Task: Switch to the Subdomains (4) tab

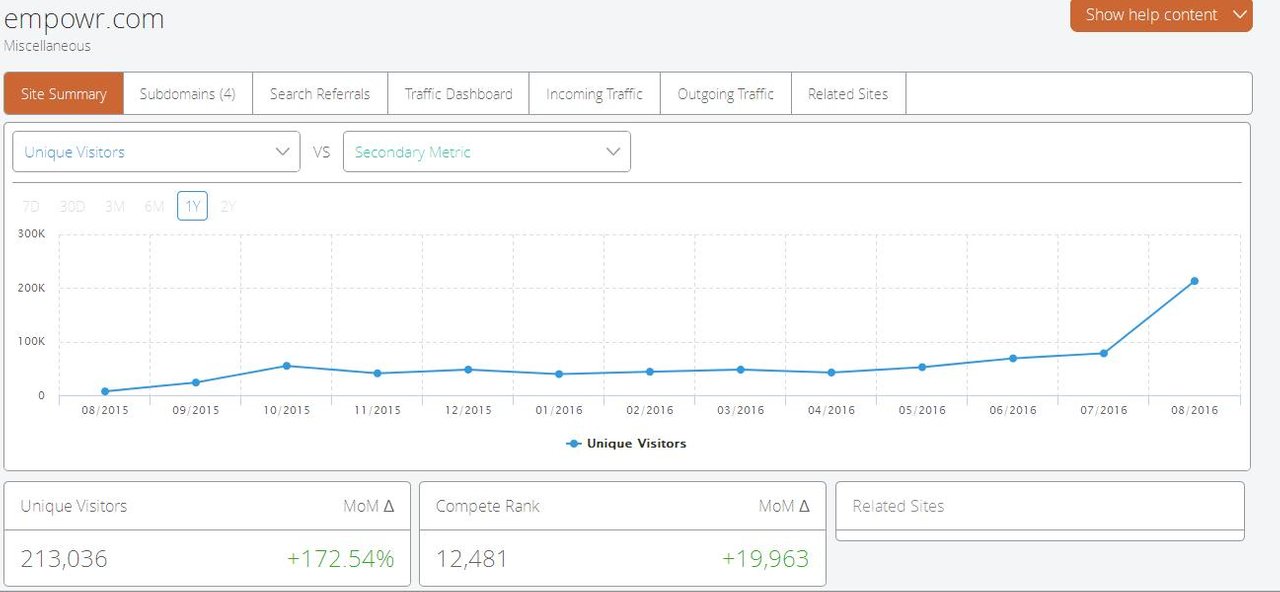Action: point(188,94)
